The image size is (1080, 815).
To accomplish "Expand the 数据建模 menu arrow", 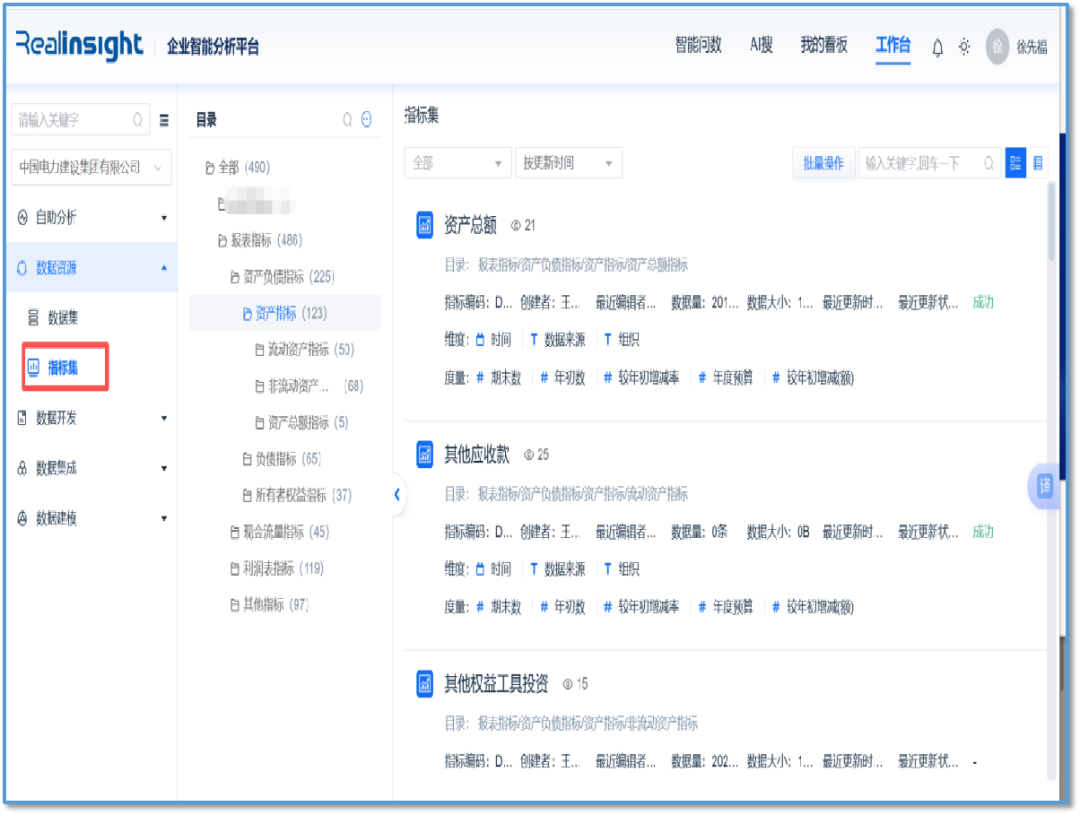I will (x=164, y=519).
